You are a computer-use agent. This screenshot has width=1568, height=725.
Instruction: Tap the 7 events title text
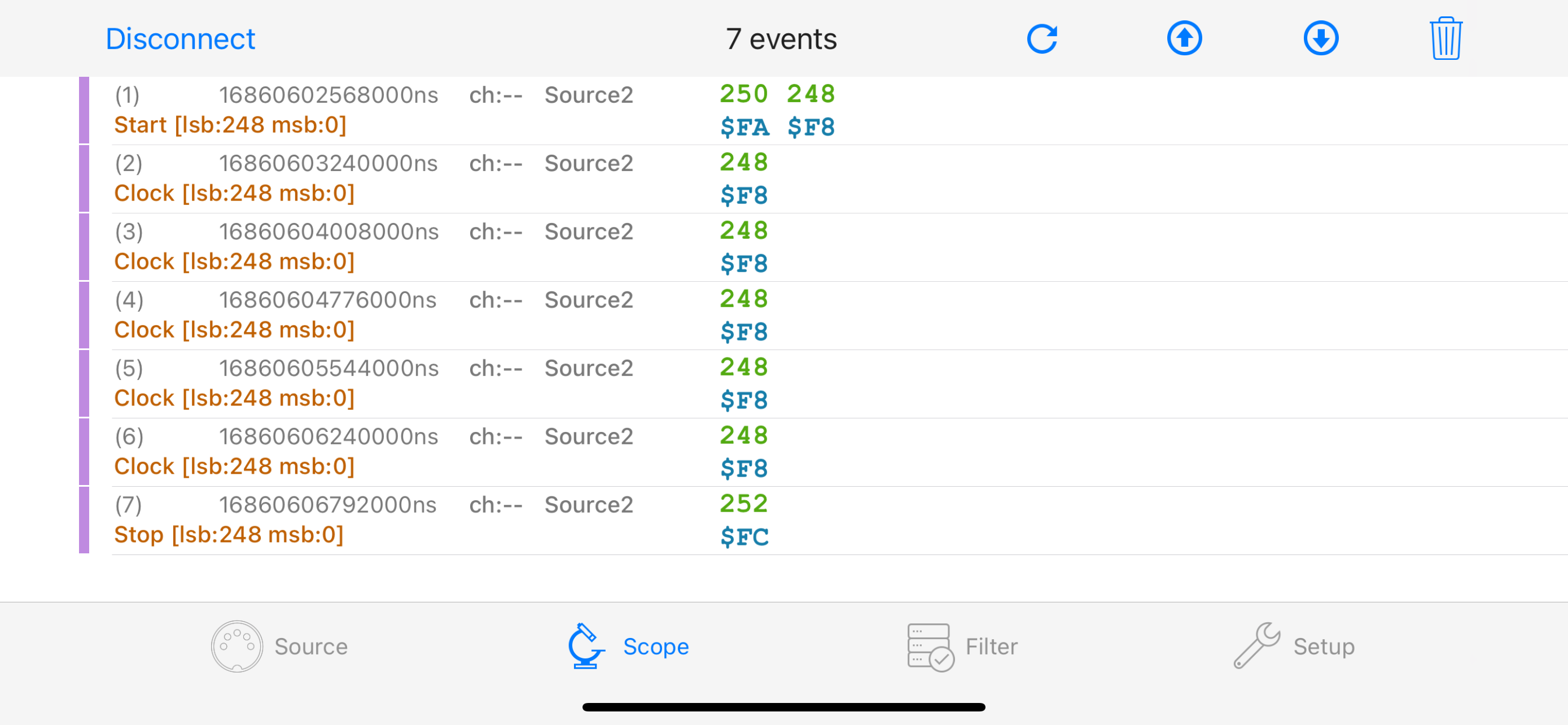781,39
